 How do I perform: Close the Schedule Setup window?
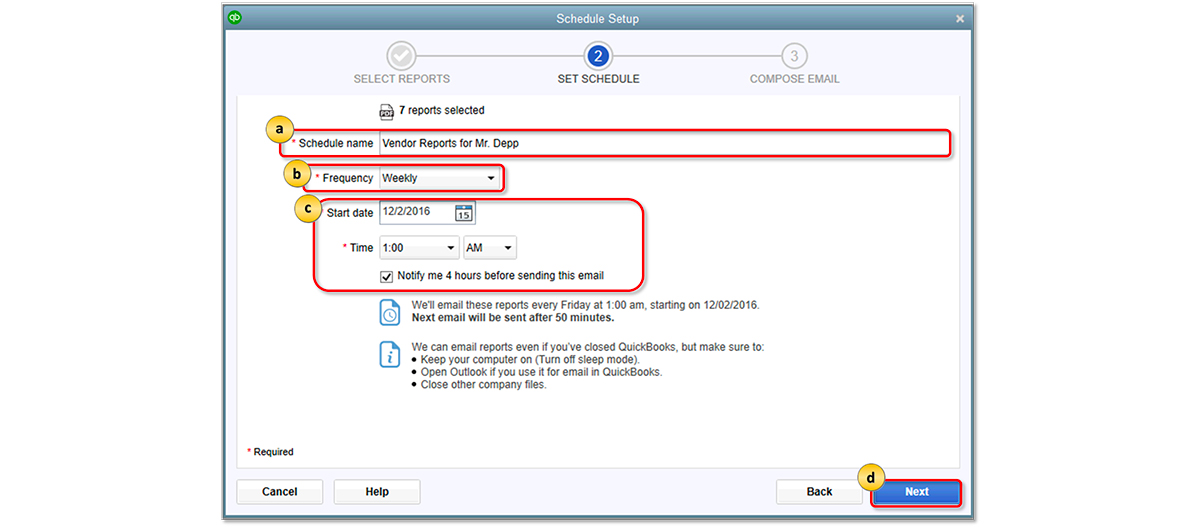pos(960,19)
